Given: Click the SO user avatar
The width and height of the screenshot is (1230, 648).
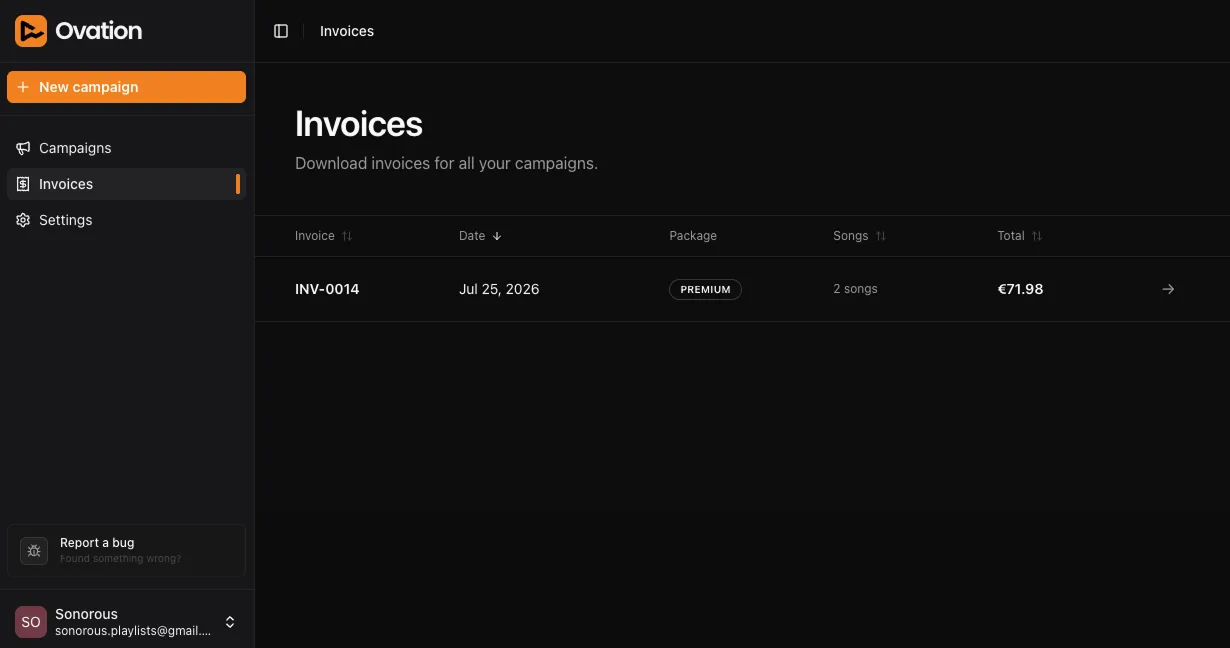Looking at the screenshot, I should pos(31,622).
